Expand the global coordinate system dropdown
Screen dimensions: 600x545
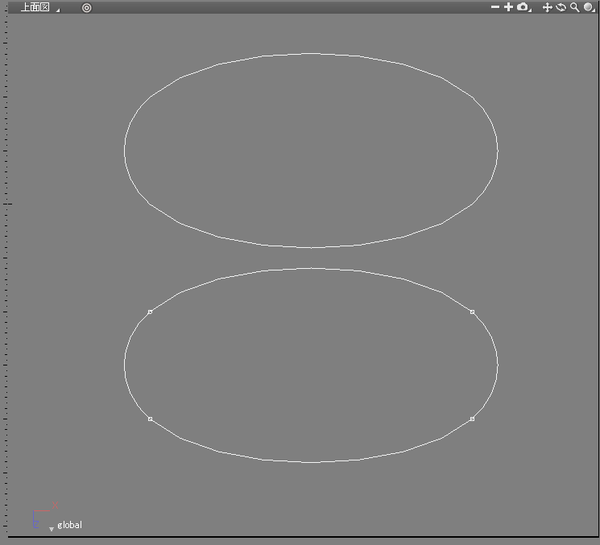click(52, 527)
